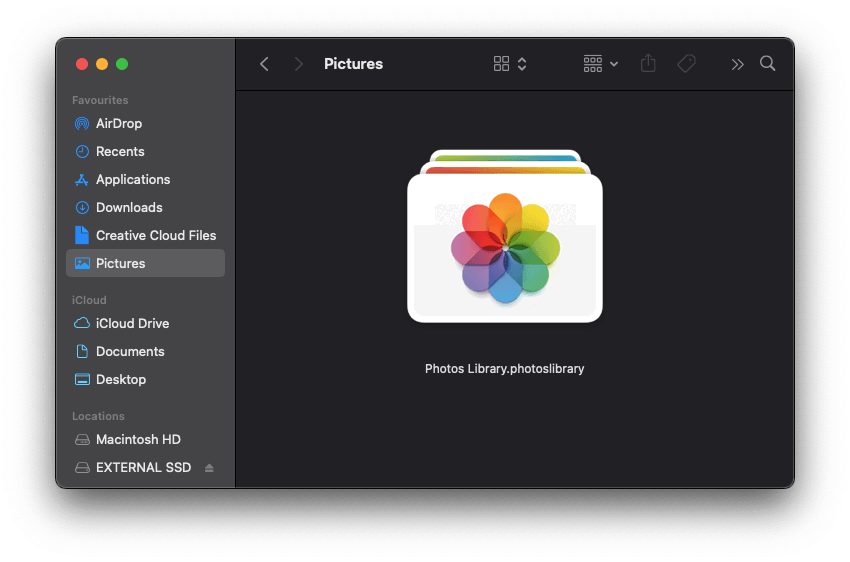Navigate back with the left chevron
The image size is (850, 562).
264,64
